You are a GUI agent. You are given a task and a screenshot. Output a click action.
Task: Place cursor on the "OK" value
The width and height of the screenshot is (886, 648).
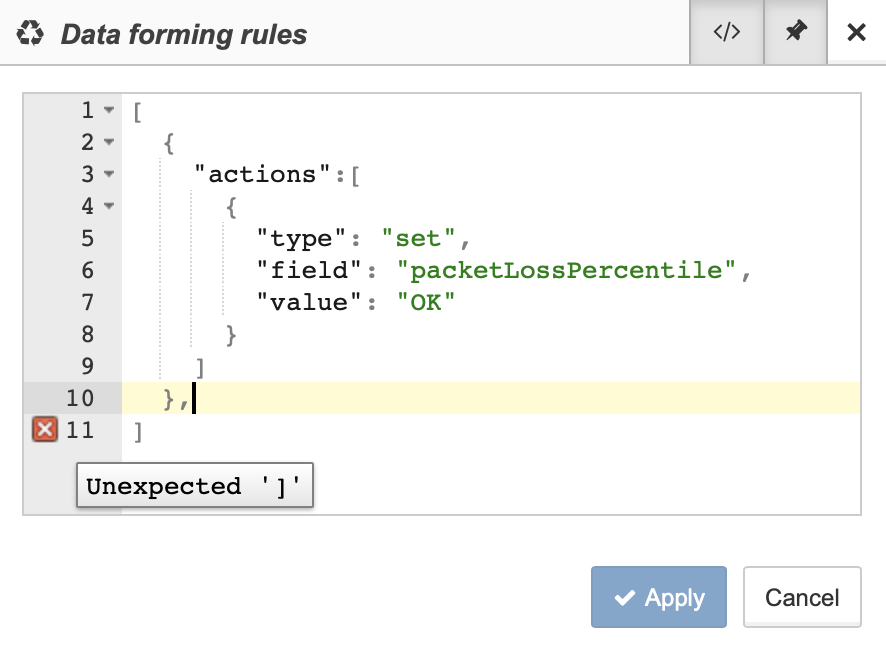425,302
